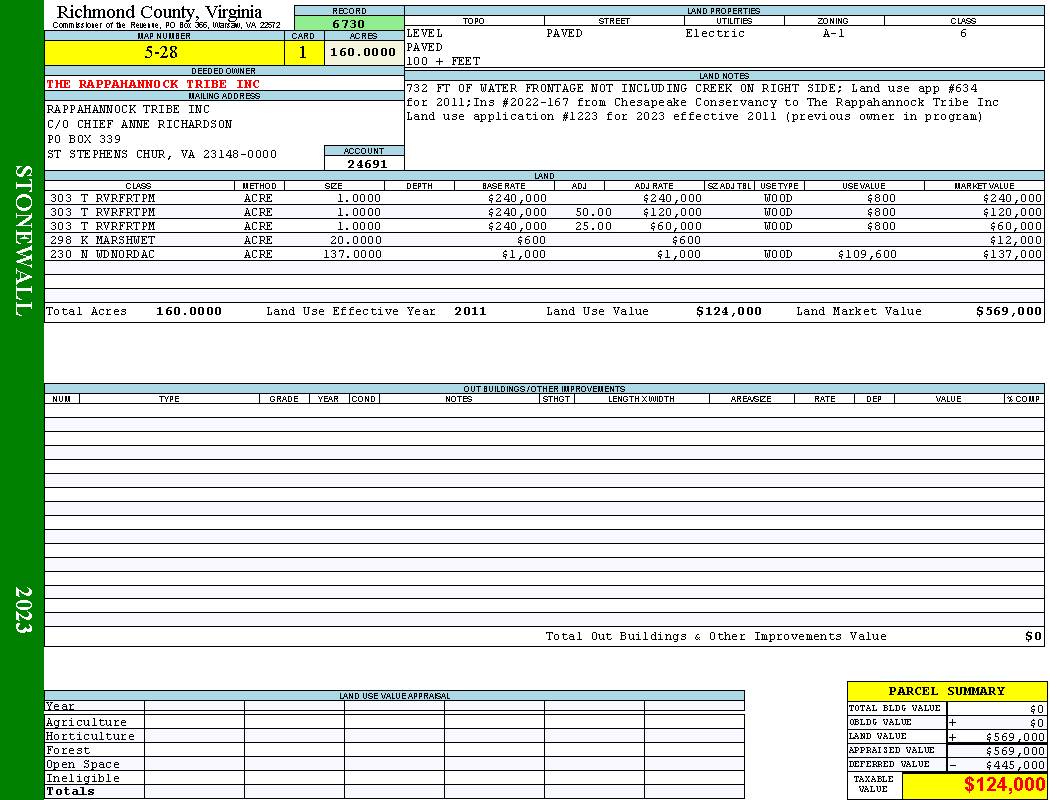Click the Forest row label
1050x800 pixels.
[x=68, y=750]
